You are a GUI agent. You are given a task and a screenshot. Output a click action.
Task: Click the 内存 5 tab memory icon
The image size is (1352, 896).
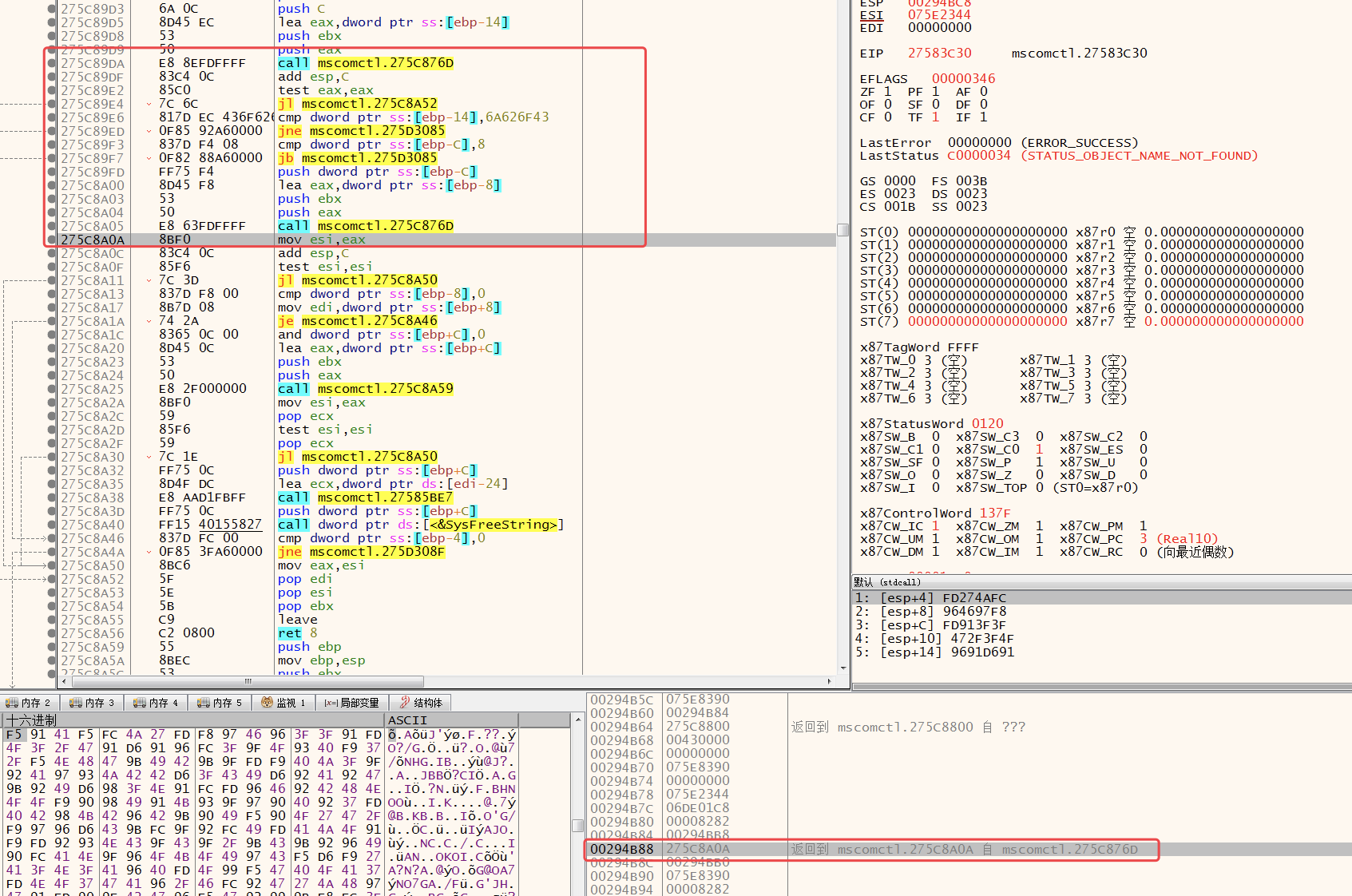204,703
